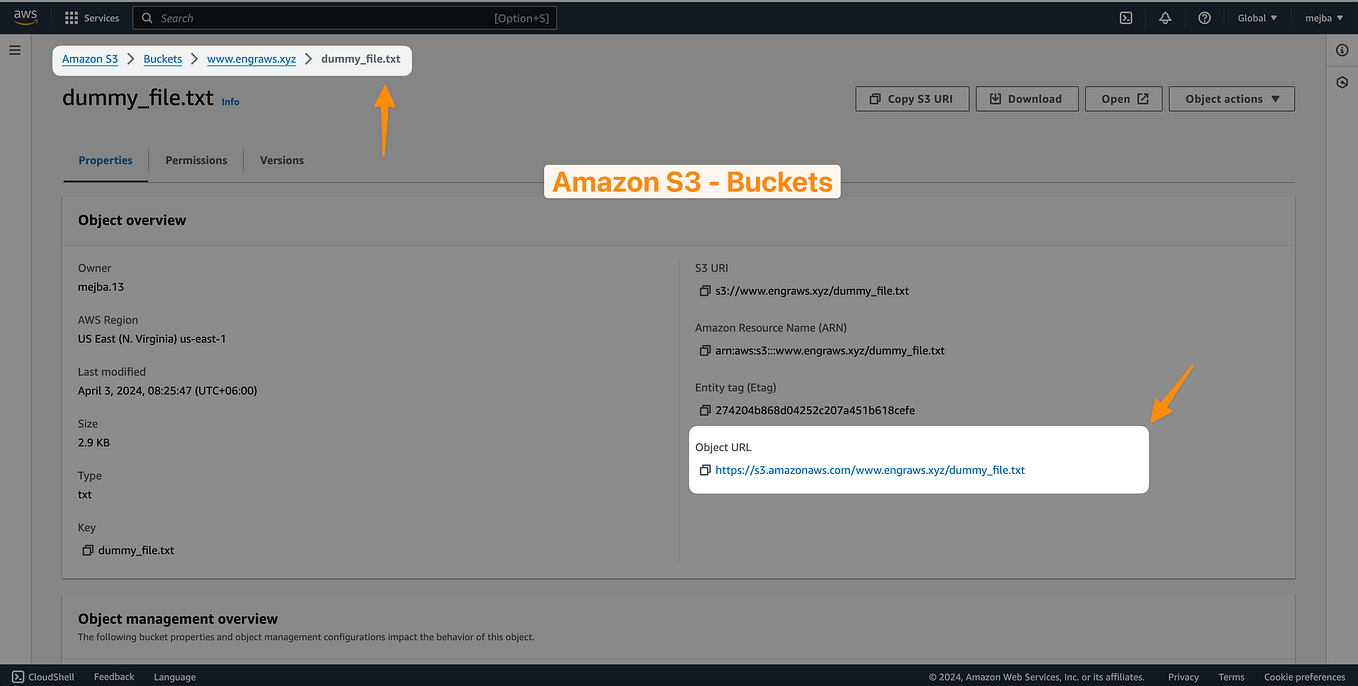Screen dimensions: 1358x686
Task: Launch CloudShell from the top navigation bar
Action: pyautogui.click(x=1126, y=17)
